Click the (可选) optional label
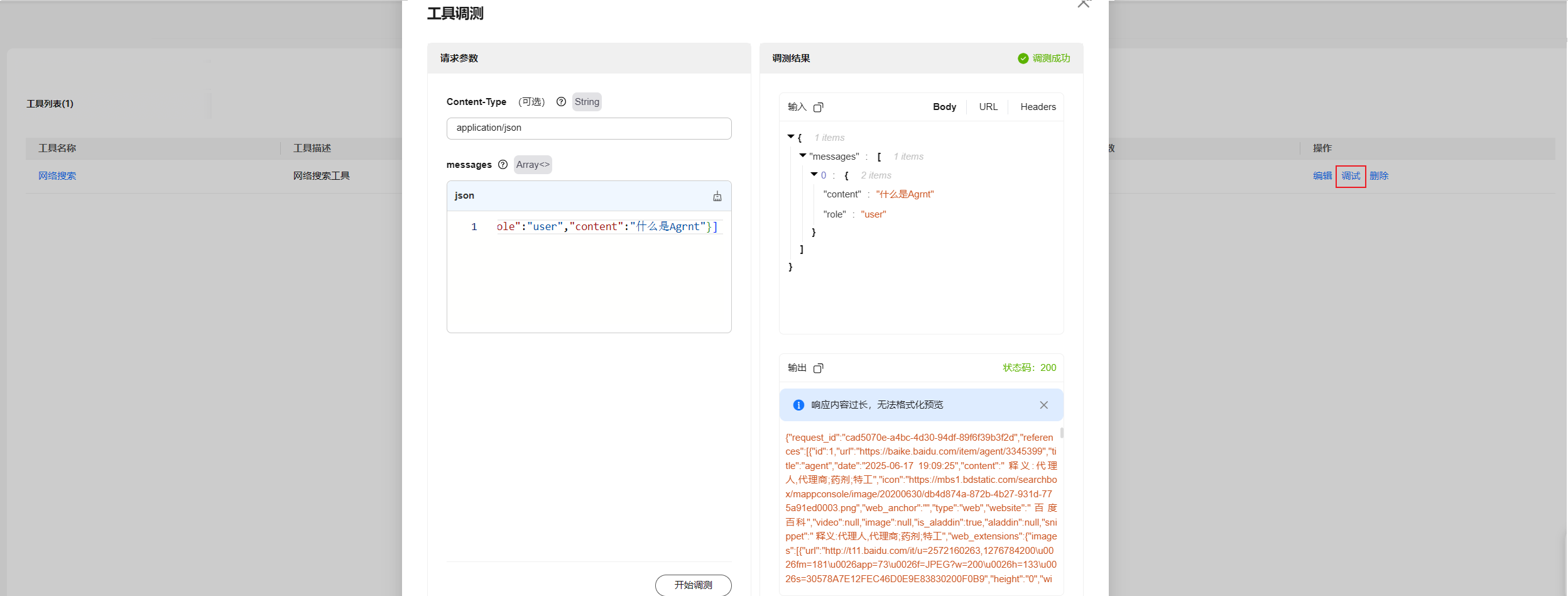Image resolution: width=1568 pixels, height=596 pixels. (531, 102)
